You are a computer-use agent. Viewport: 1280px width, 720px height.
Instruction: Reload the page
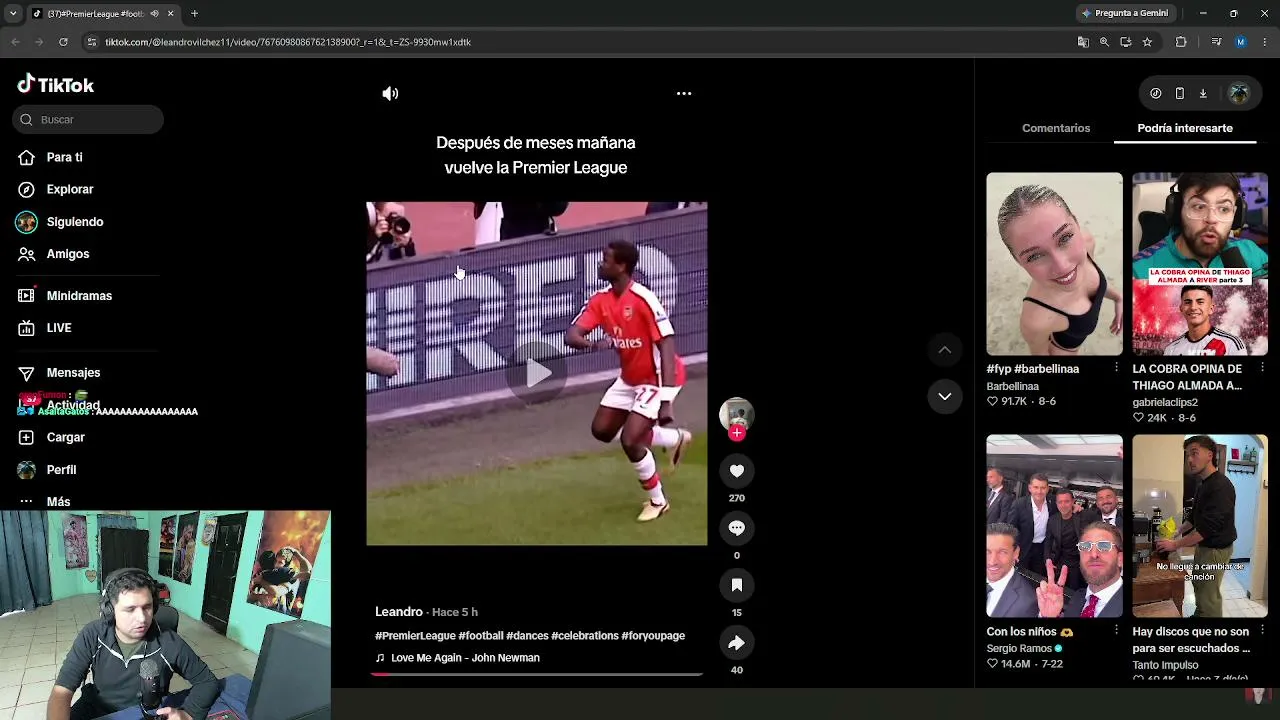pos(63,42)
